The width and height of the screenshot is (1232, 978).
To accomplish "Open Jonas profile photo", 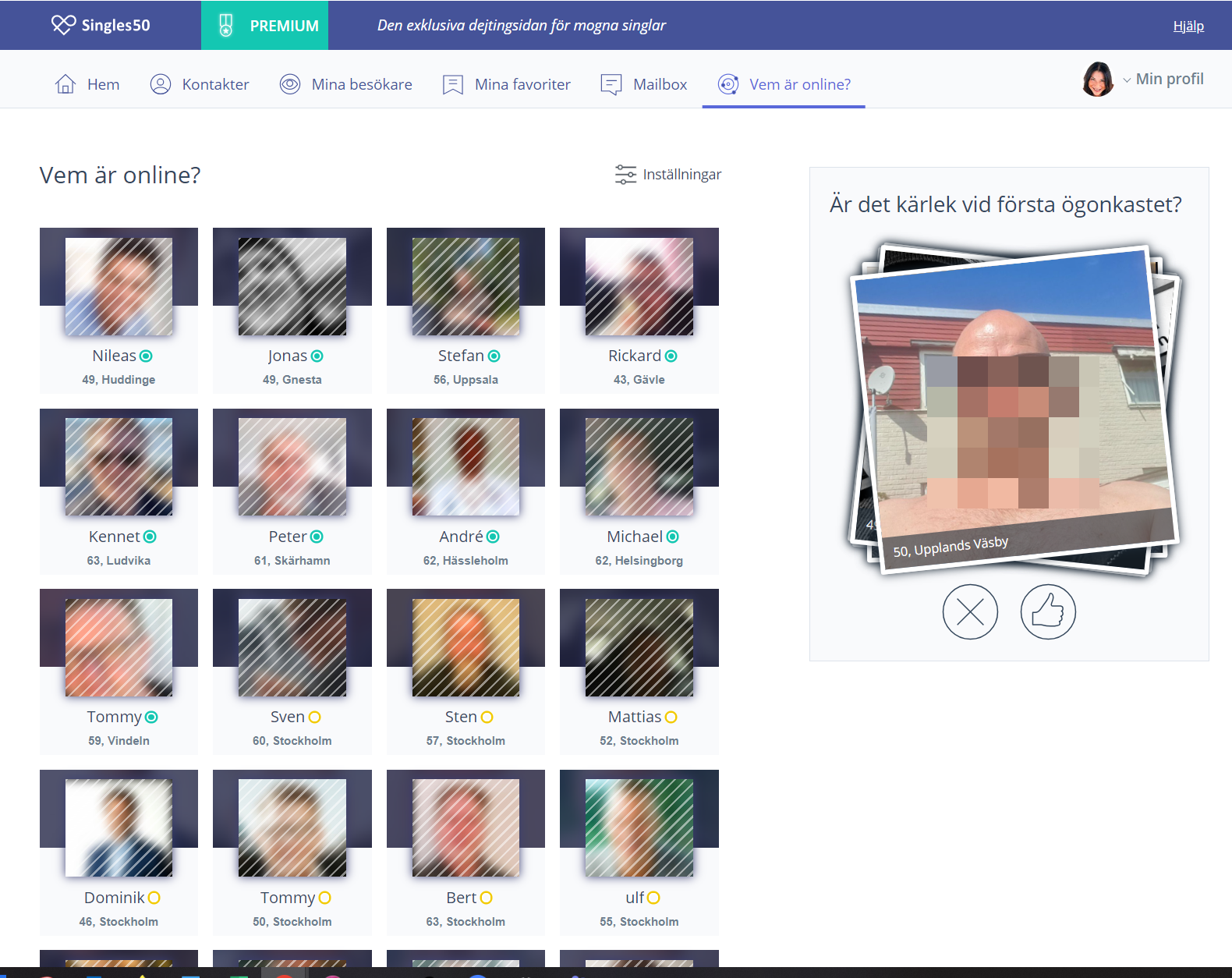I will tap(292, 286).
